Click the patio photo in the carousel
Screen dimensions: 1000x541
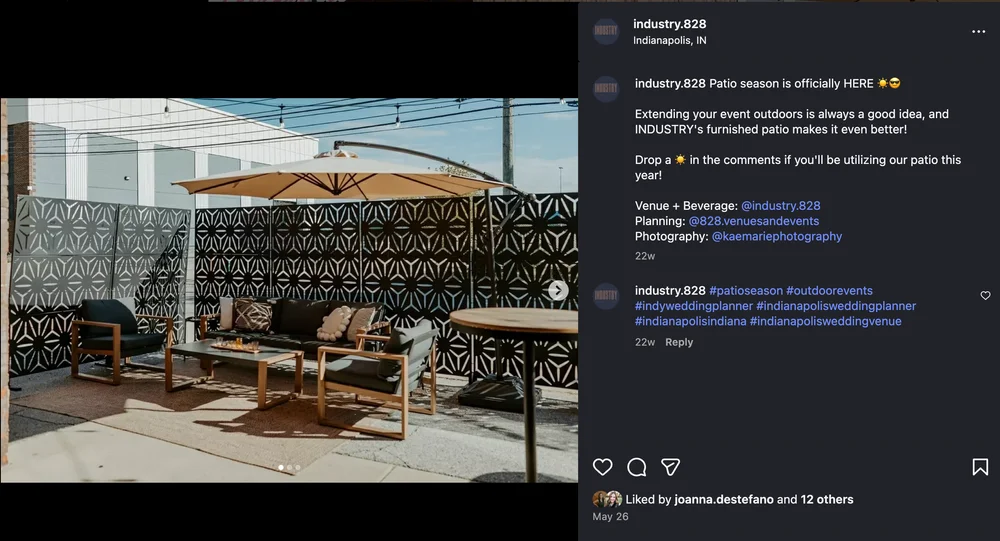coord(289,290)
